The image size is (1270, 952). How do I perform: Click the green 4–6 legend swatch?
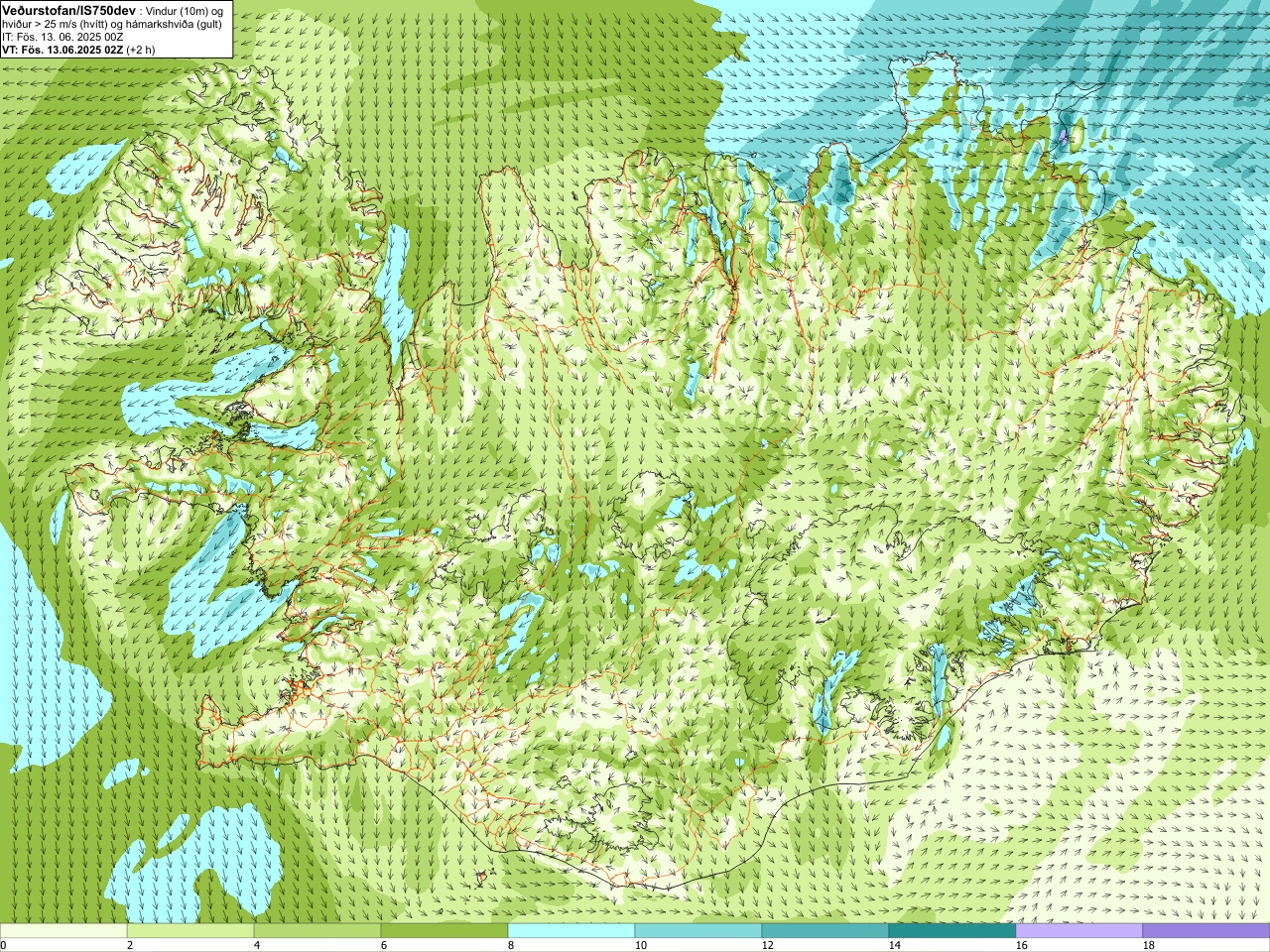tap(317, 931)
